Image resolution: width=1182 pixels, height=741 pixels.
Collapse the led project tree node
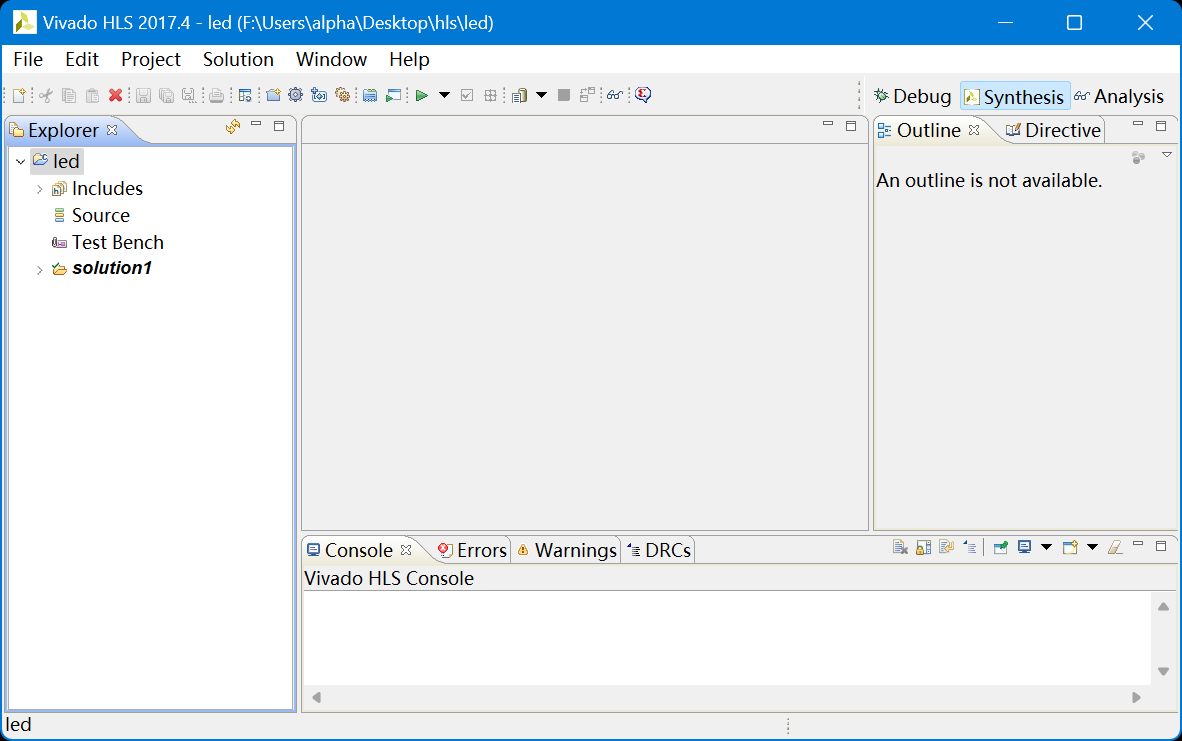pyautogui.click(x=21, y=162)
